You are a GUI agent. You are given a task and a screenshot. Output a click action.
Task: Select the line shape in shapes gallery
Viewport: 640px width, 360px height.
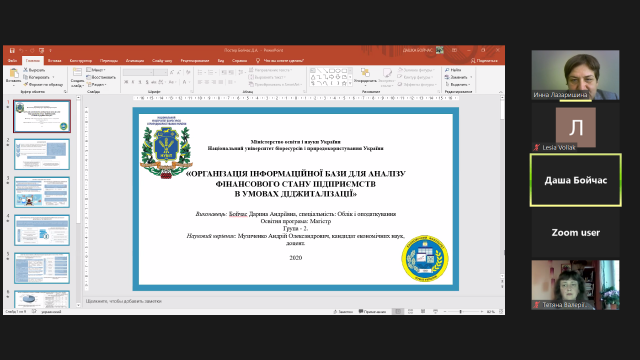319,71
